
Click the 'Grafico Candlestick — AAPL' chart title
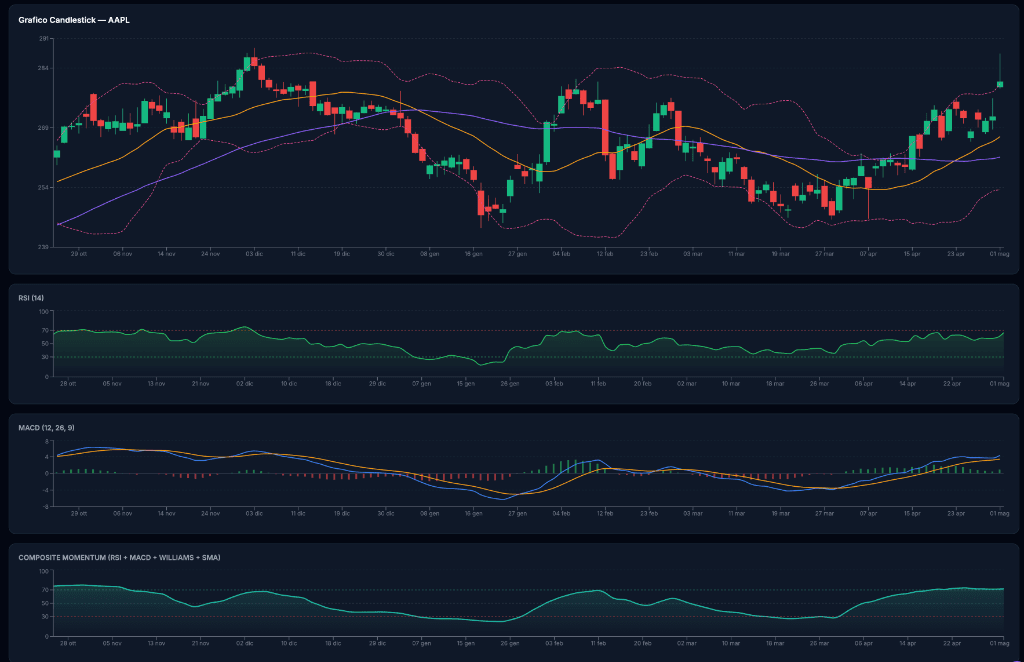click(x=74, y=20)
